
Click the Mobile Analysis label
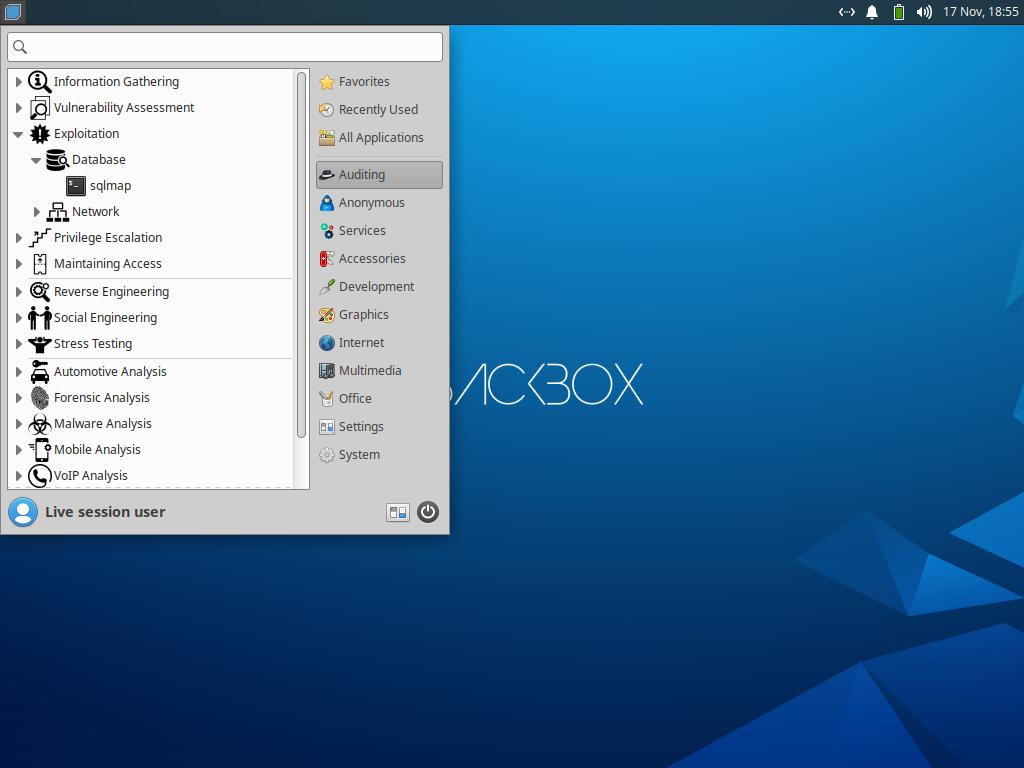pyautogui.click(x=97, y=450)
